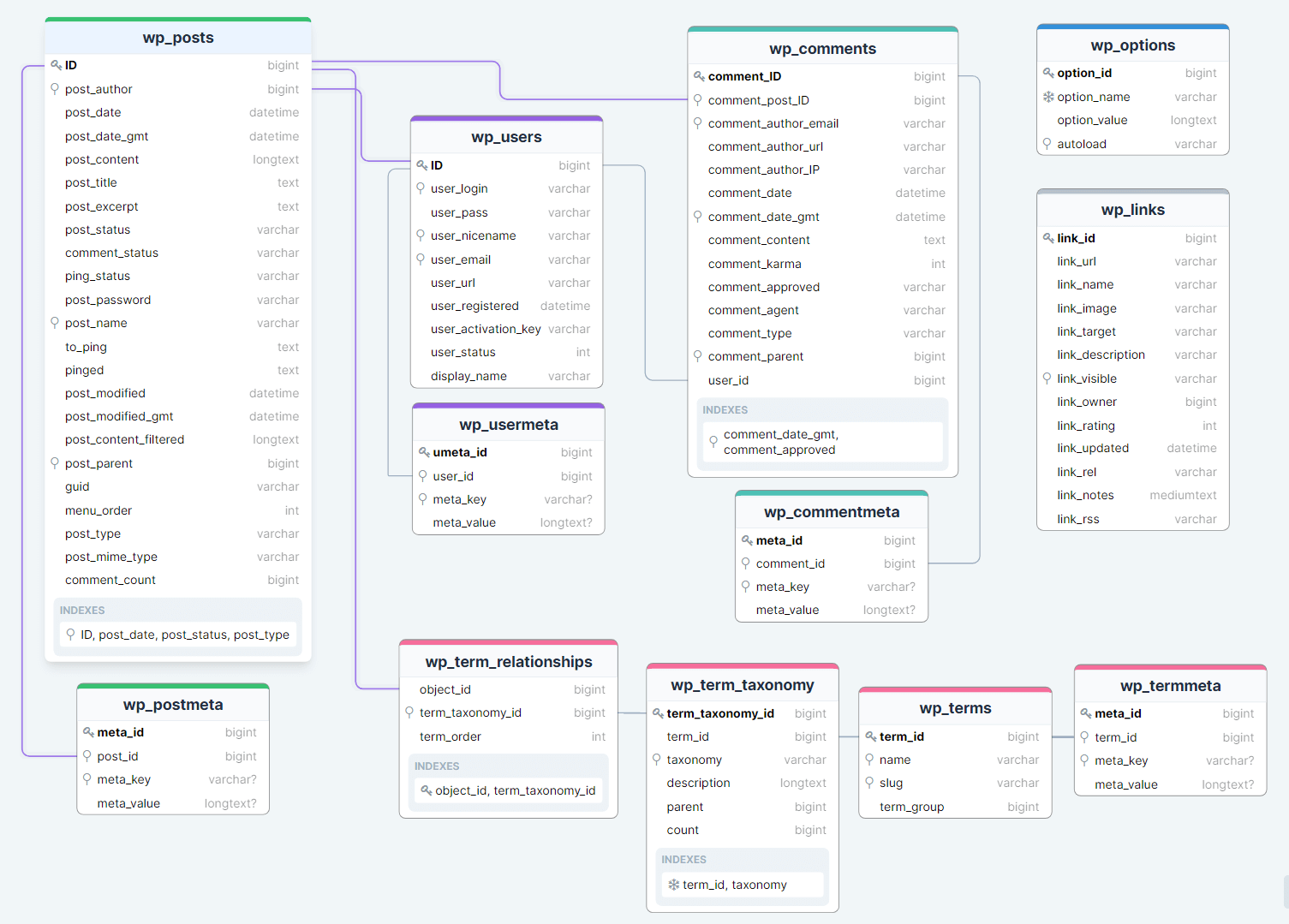Click the vertical scrollbar at the right edge
Image resolution: width=1289 pixels, height=924 pixels.
(1285, 891)
